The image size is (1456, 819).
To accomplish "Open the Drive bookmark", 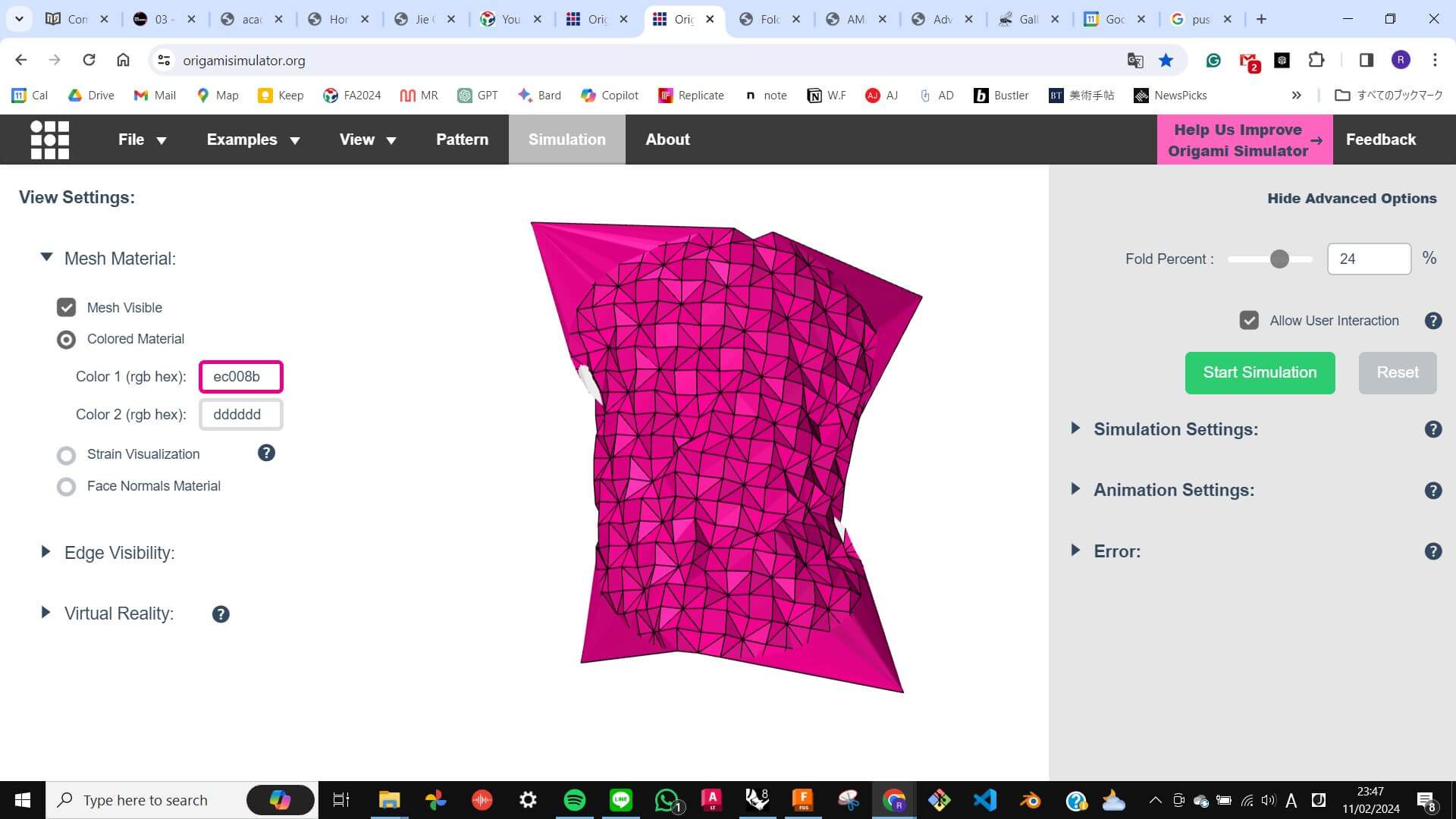I will [91, 96].
